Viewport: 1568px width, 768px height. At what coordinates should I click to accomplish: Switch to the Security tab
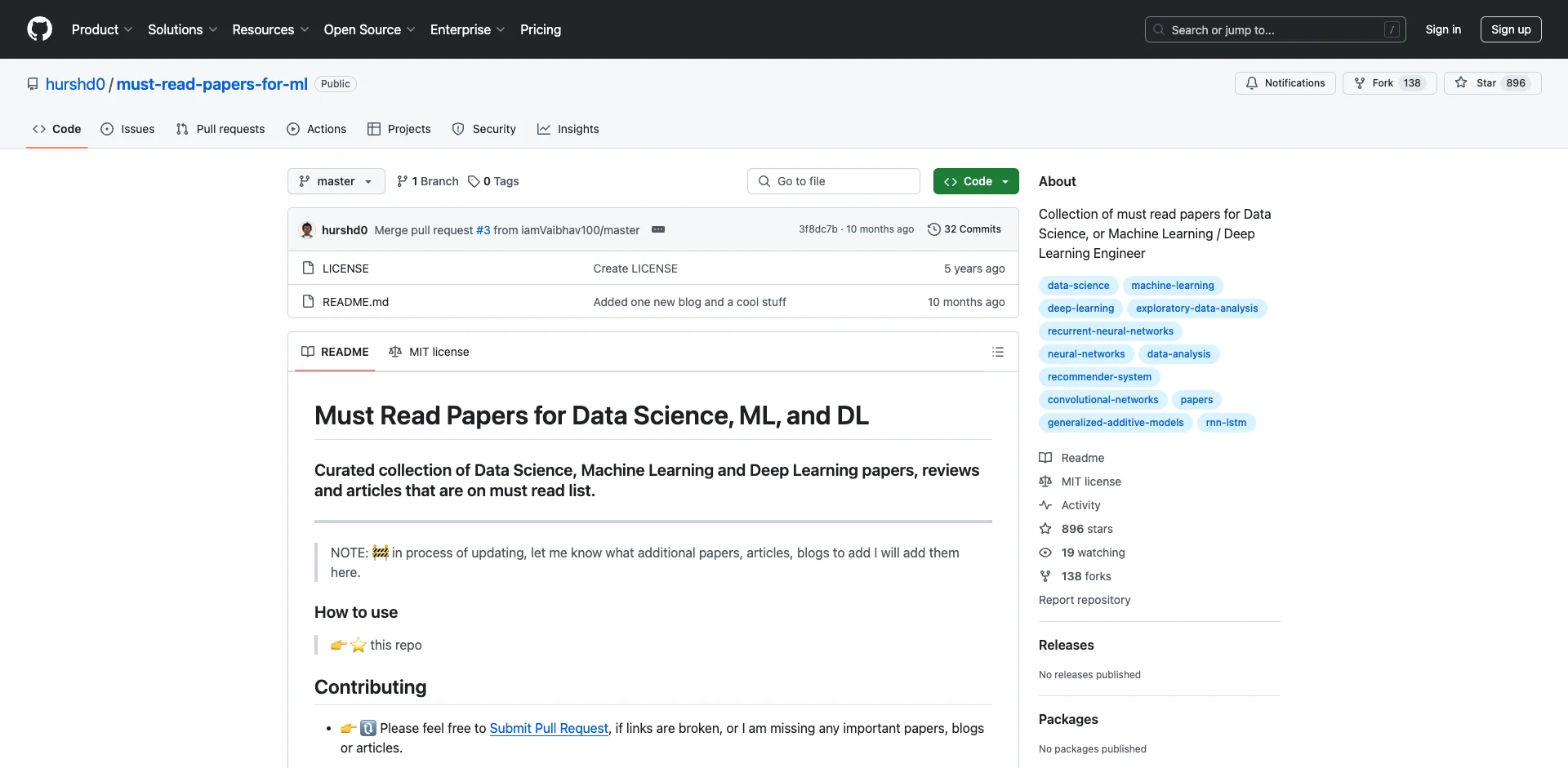coord(484,129)
